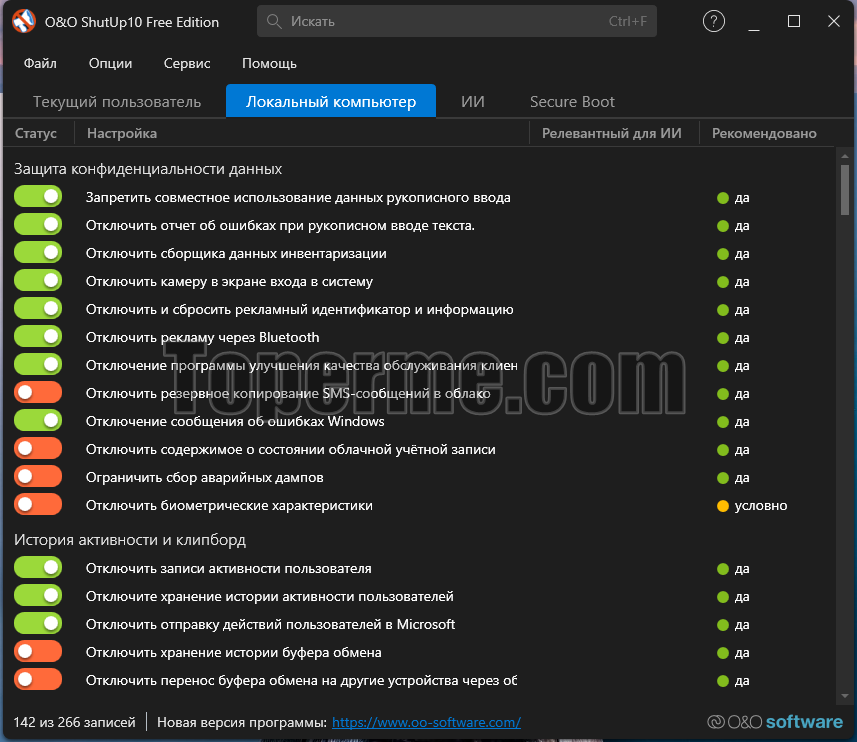This screenshot has height=742, width=857.
Task: Sort by the Статус column header
Action: pos(36,133)
